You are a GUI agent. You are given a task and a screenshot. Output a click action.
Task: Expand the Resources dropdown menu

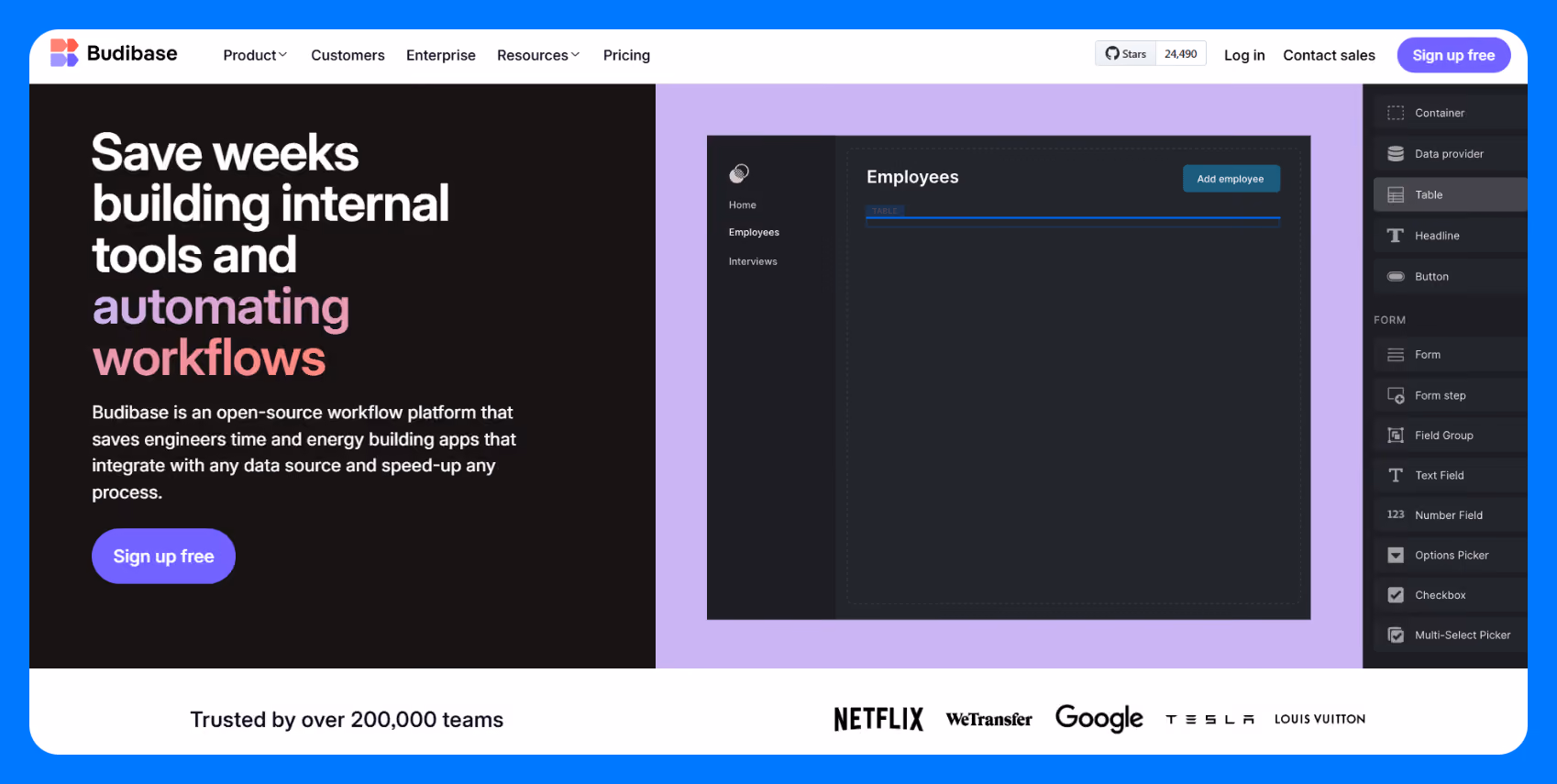point(538,55)
